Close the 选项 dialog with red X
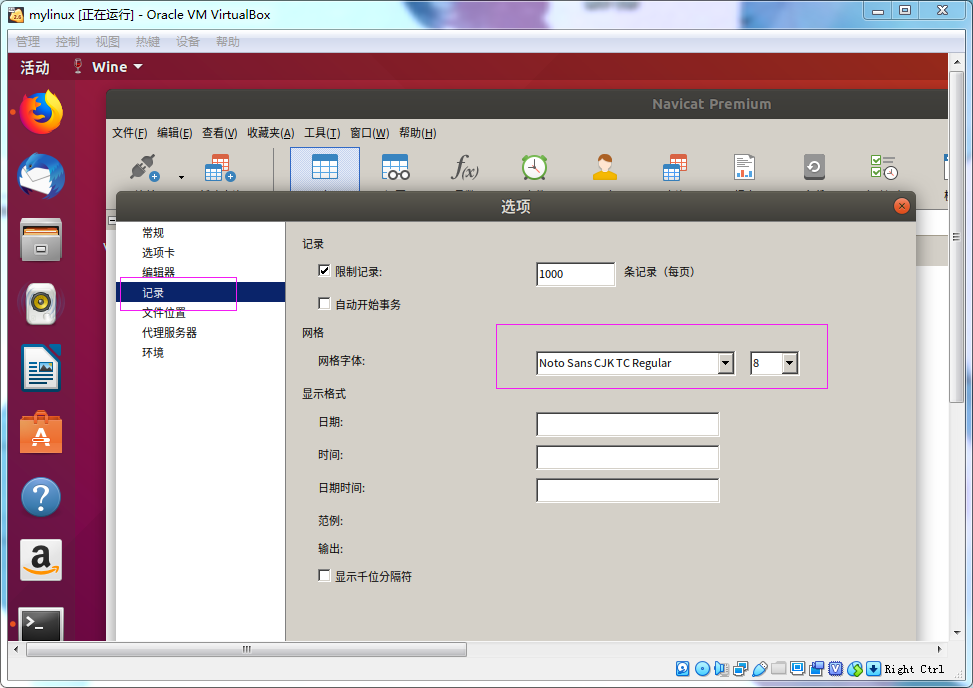This screenshot has width=973, height=688. 902,206
